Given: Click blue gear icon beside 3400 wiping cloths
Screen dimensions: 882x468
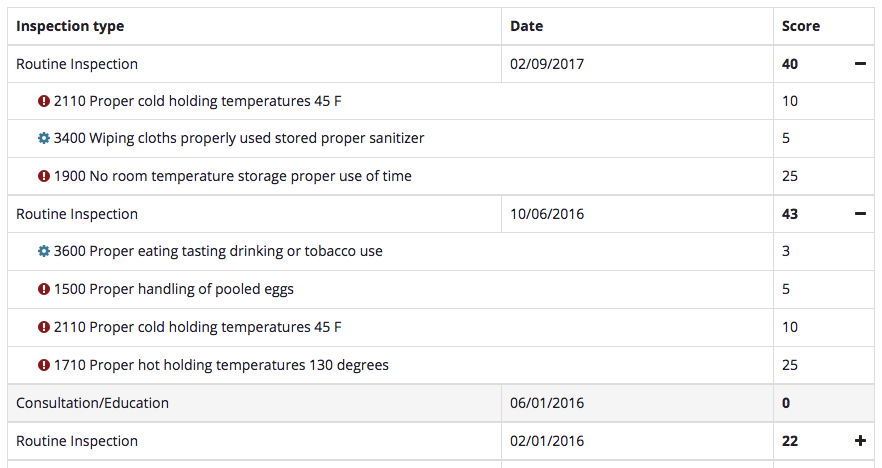Looking at the screenshot, I should coord(44,138).
